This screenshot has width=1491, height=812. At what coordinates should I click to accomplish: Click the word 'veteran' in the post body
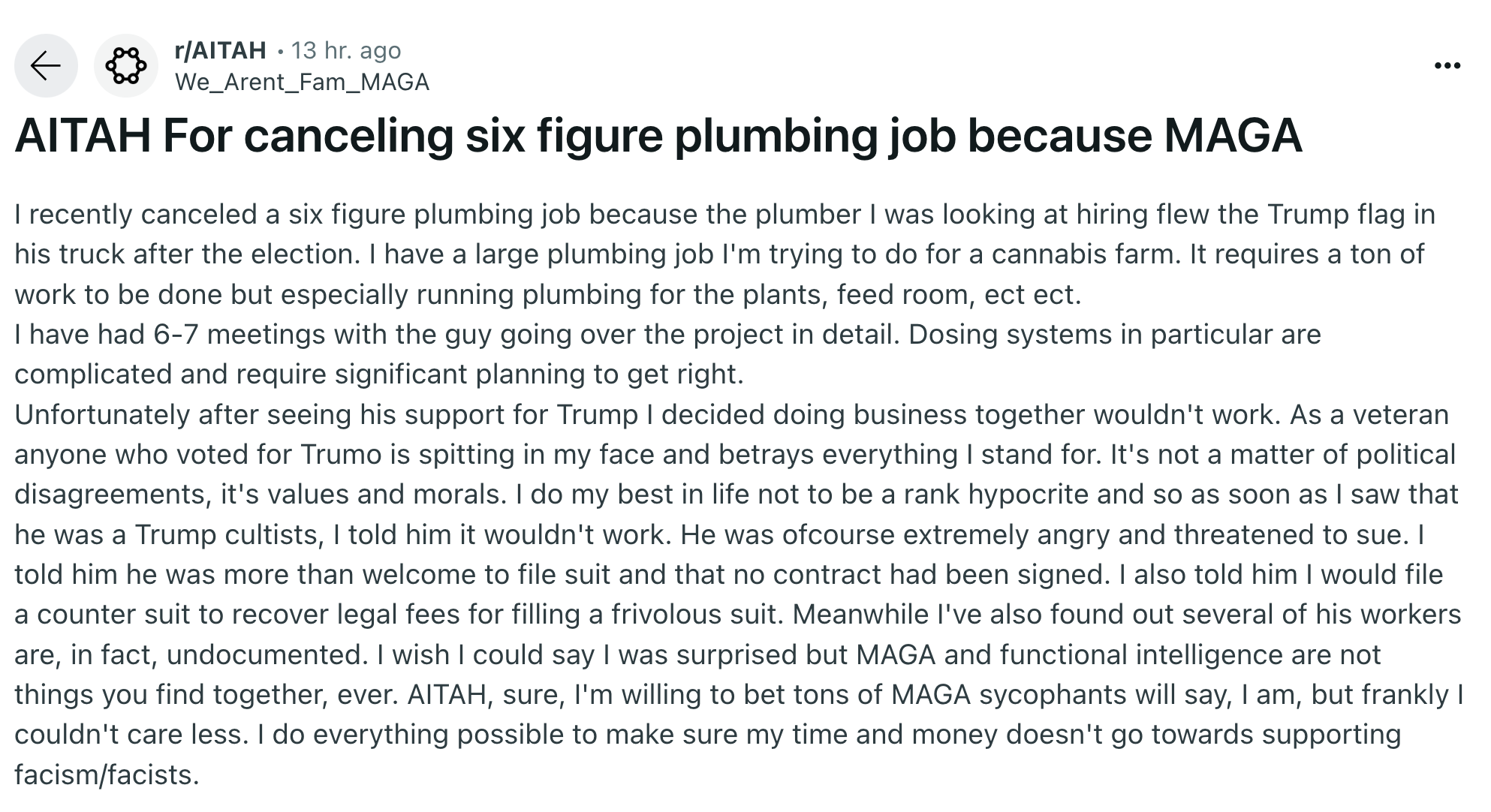pyautogui.click(x=1399, y=414)
